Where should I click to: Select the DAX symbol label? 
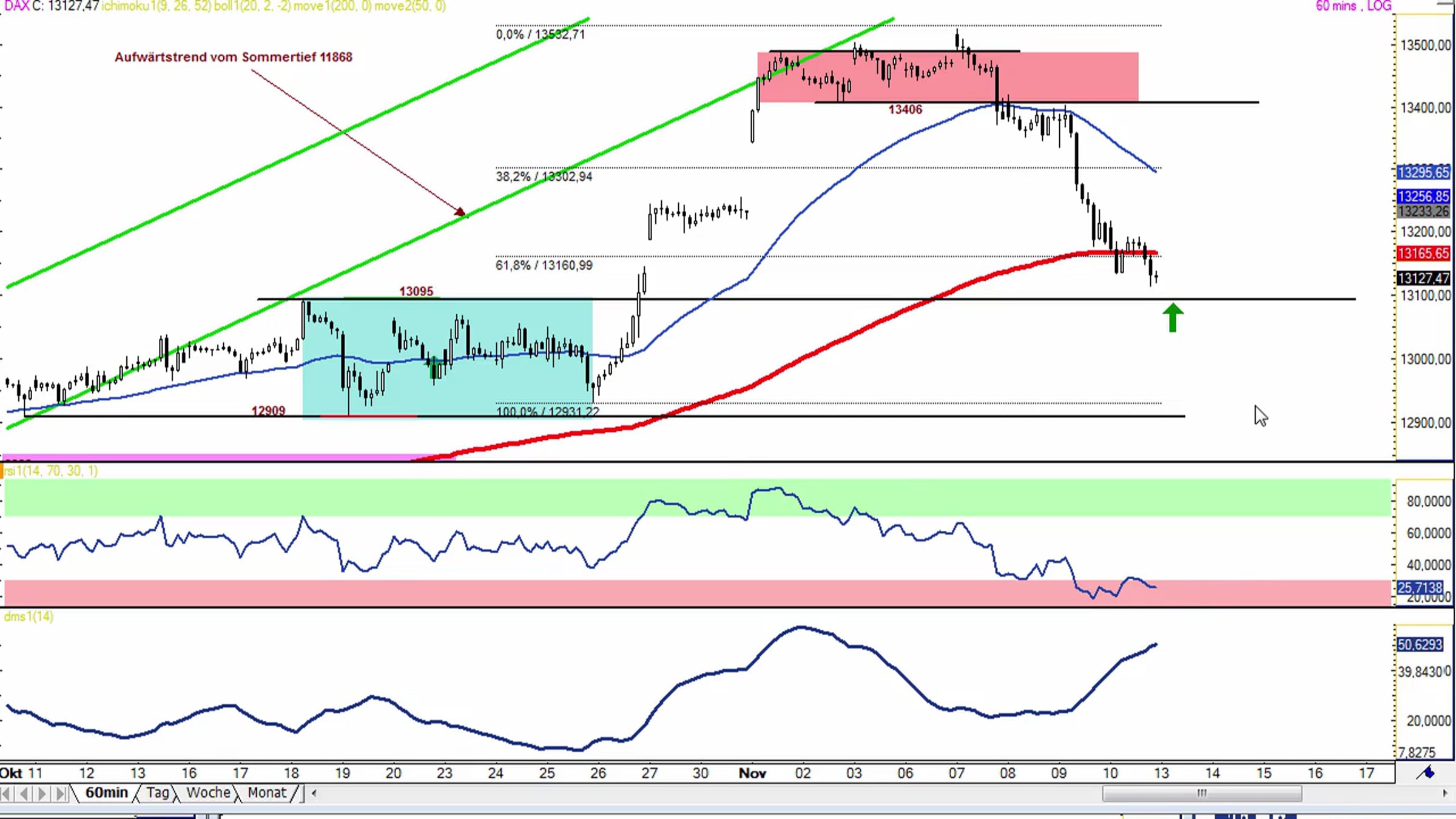coord(16,6)
